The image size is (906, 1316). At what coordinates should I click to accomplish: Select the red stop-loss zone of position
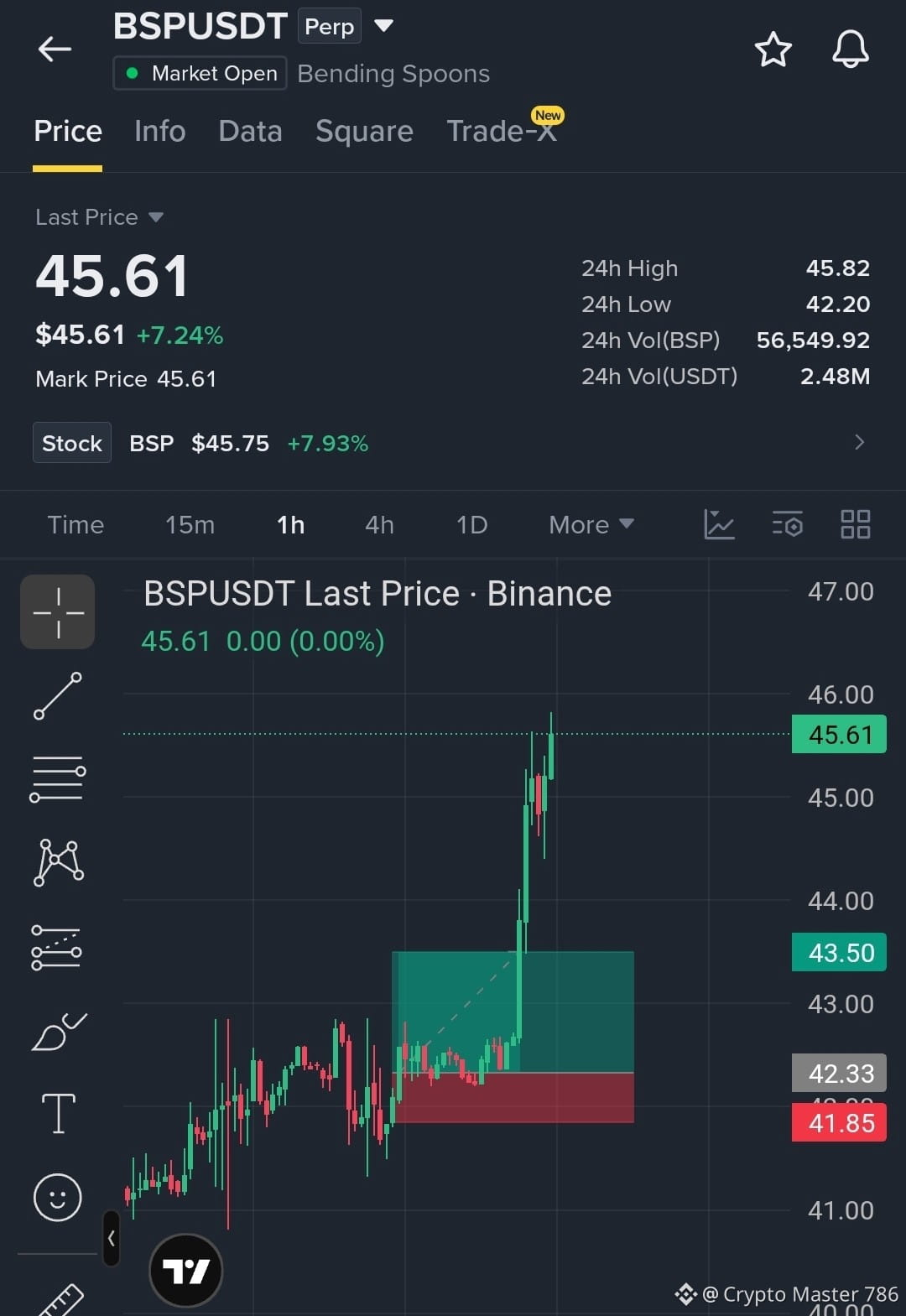513,1098
